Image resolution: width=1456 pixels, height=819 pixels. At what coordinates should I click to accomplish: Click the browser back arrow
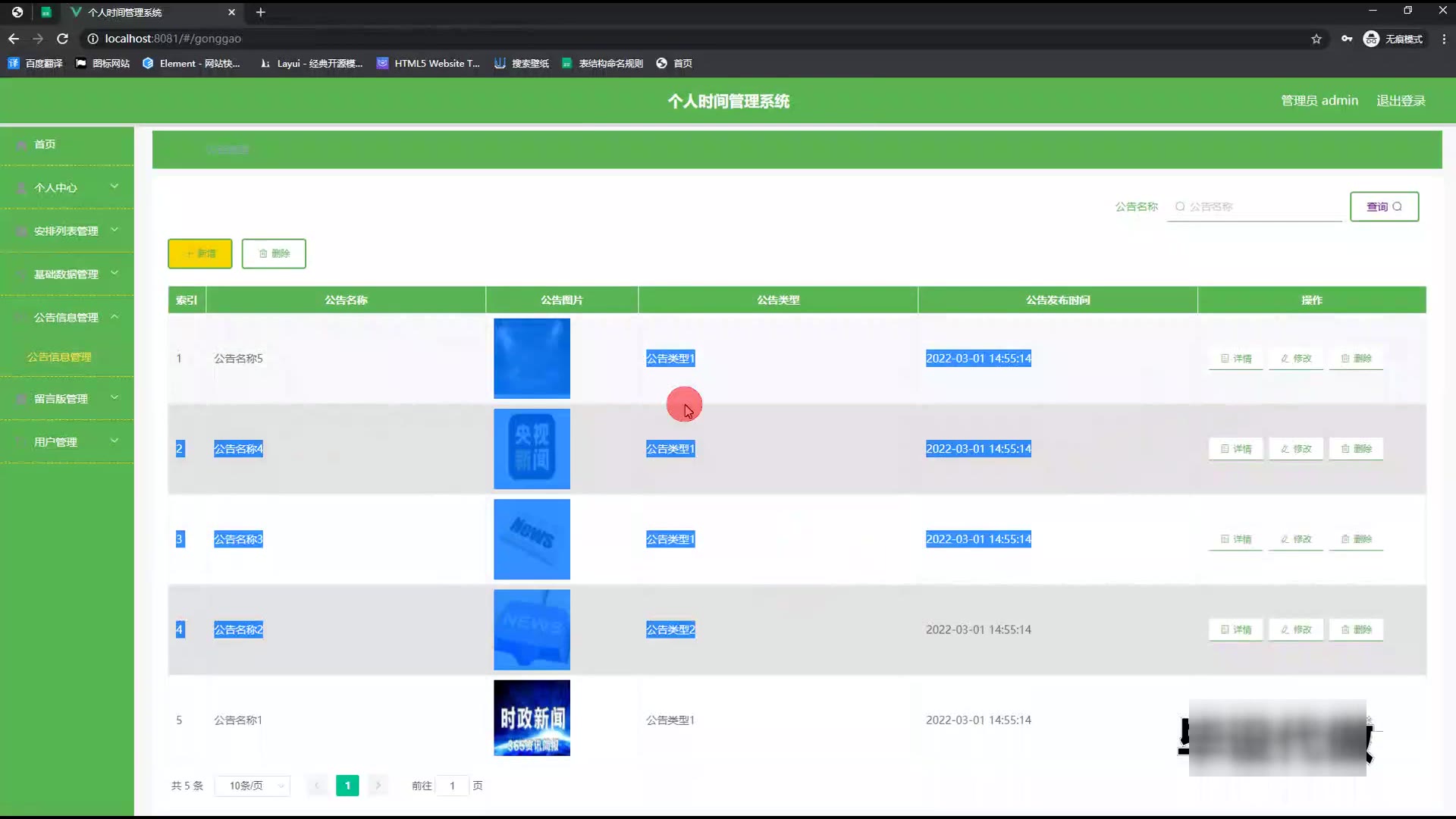[x=14, y=39]
